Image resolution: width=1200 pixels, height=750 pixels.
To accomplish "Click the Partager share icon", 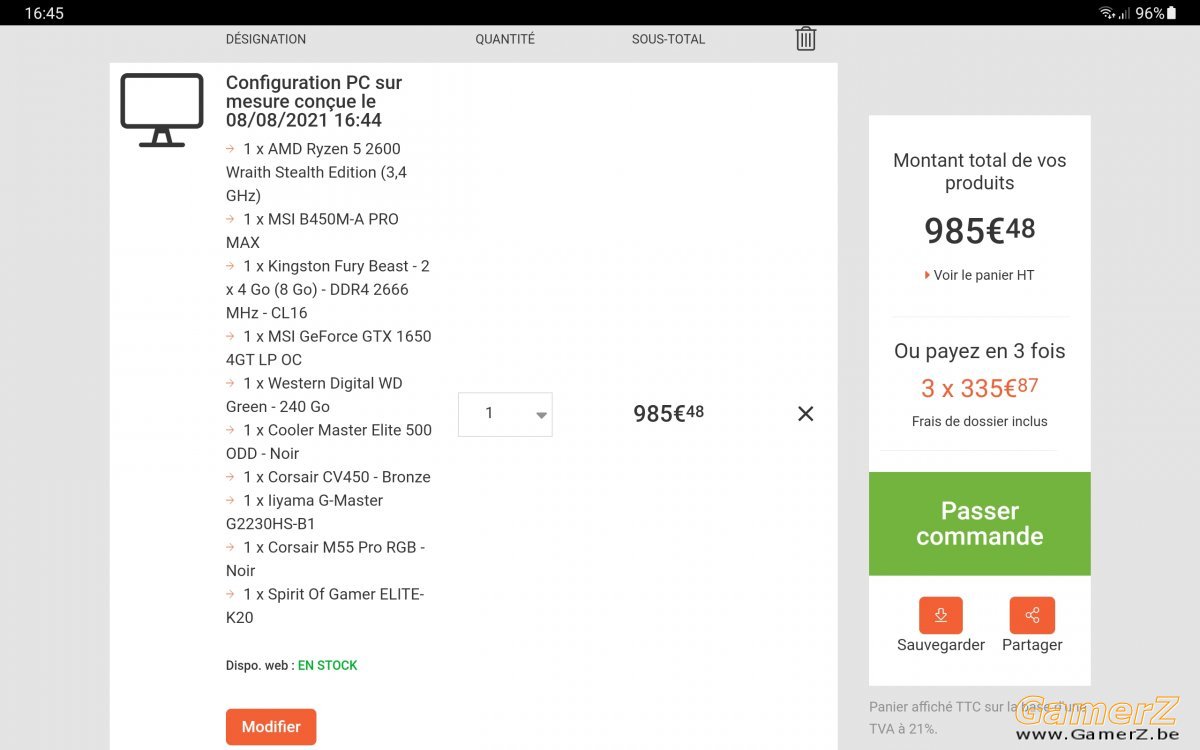I will click(x=1032, y=615).
